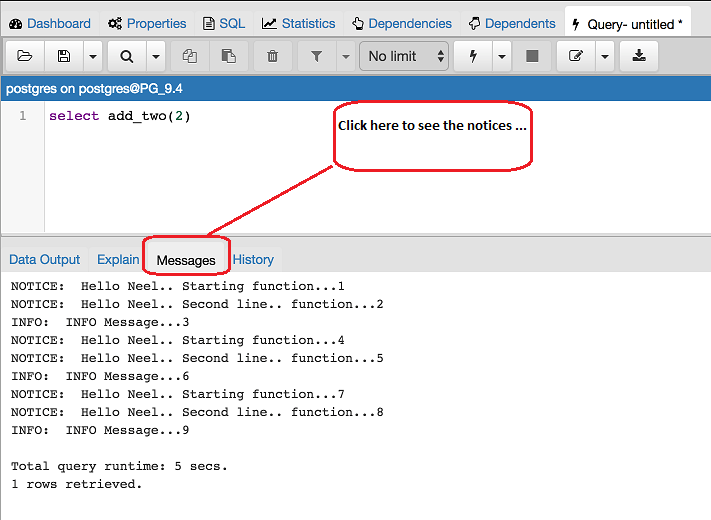Screen dimensions: 711x520
Task: Click the Filter funnel icon
Action: 317,56
